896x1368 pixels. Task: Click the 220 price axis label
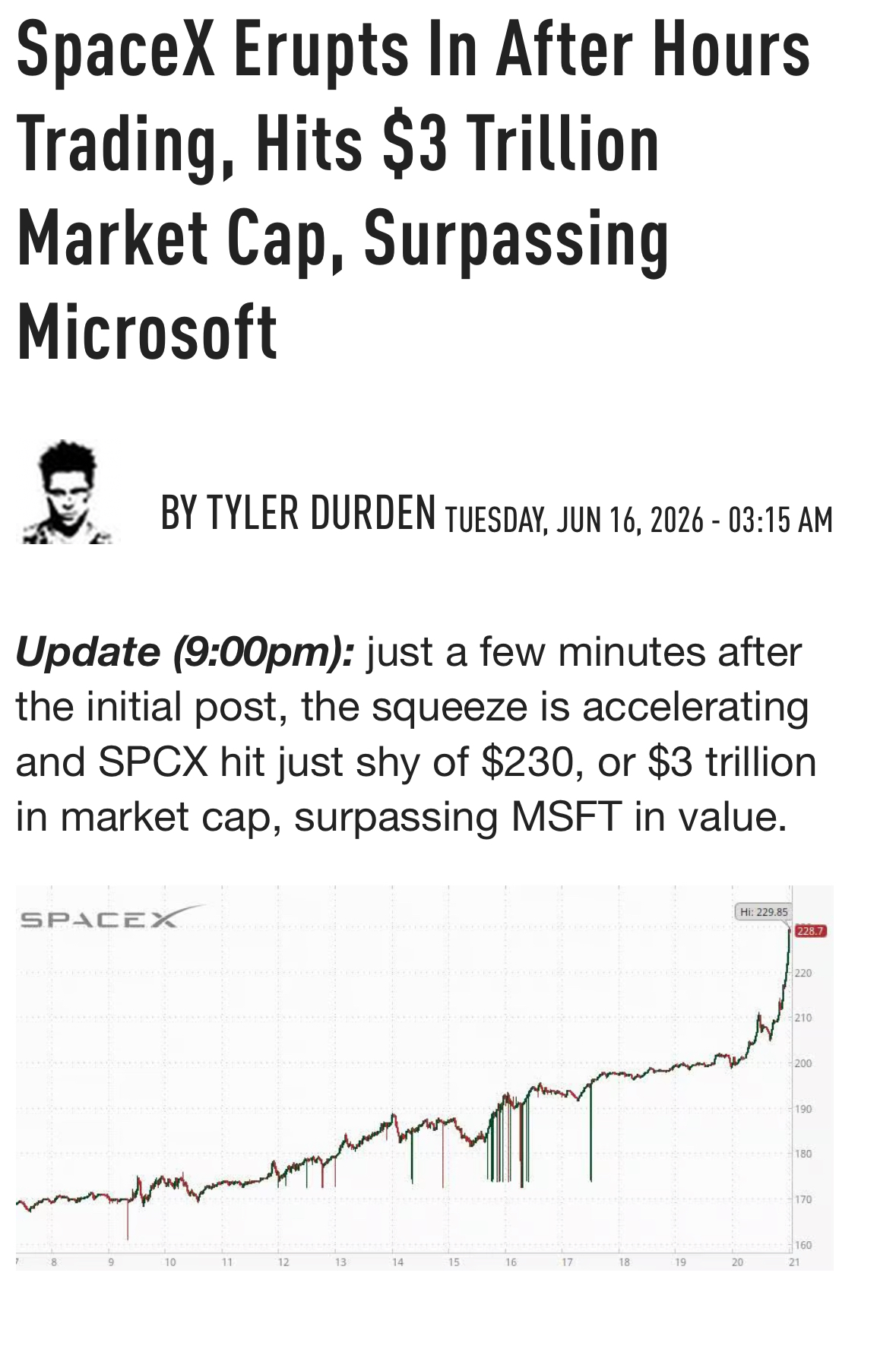point(804,973)
